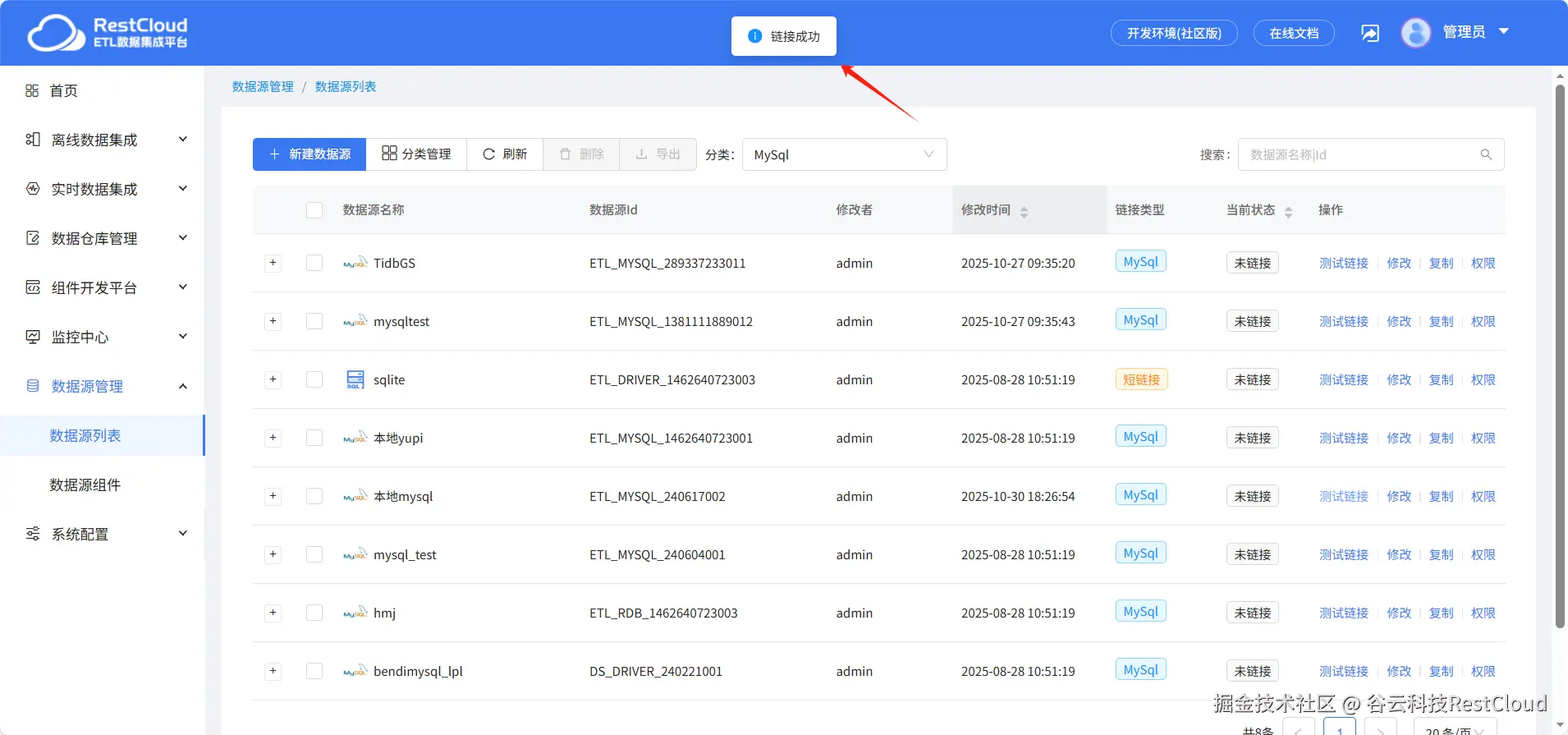Click 修改 for mysqltest row
Screen dimensions: 1568x735
pos(1399,321)
